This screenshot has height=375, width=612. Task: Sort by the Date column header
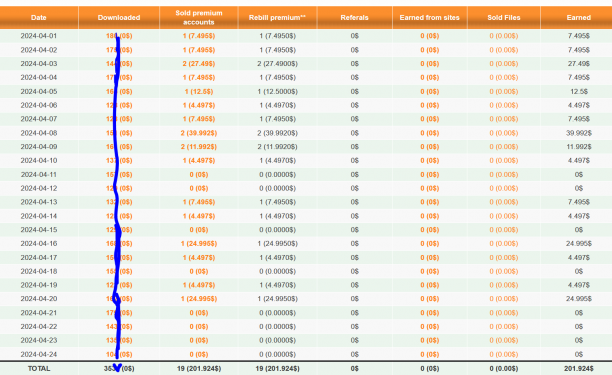tap(39, 18)
